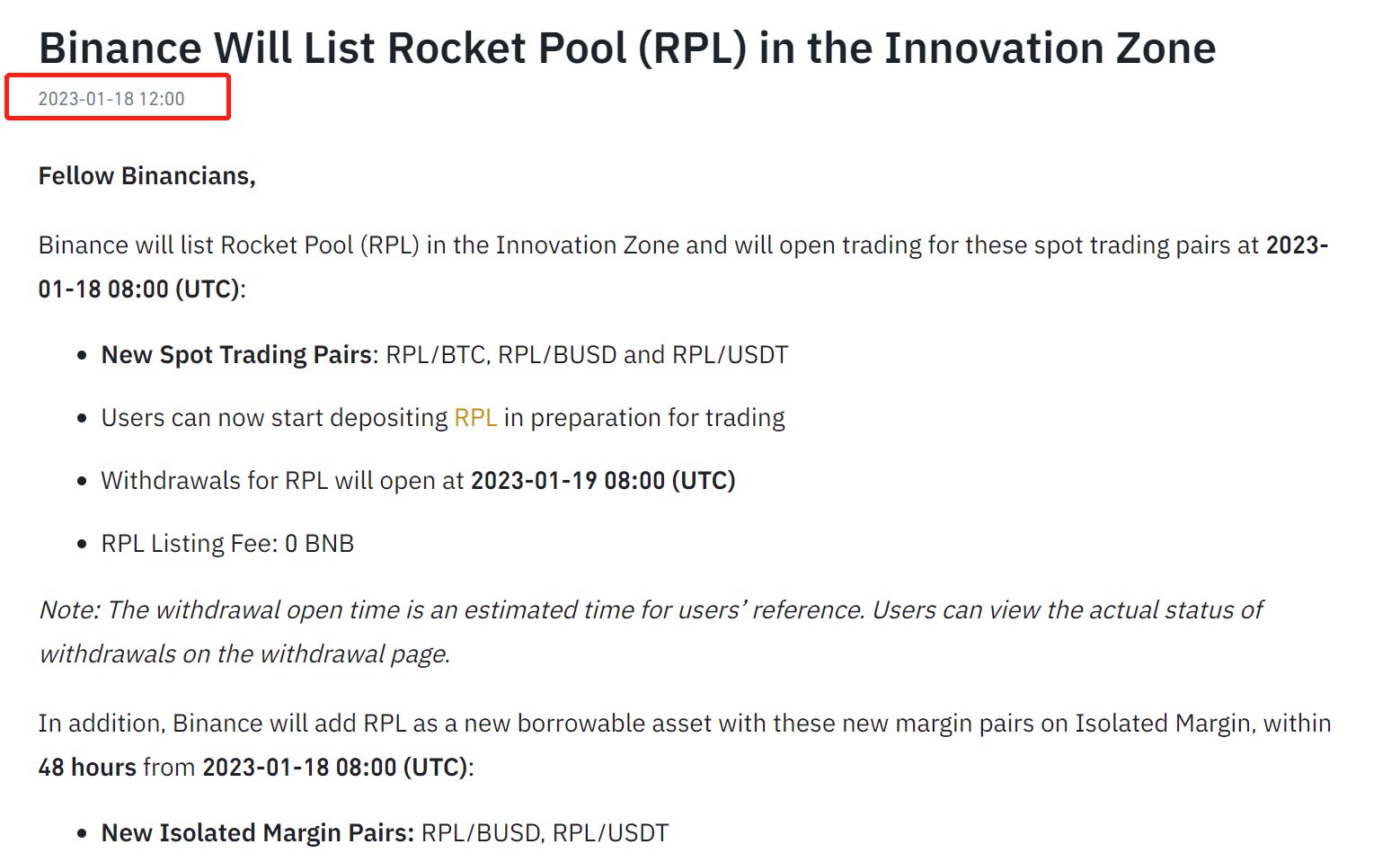
Task: Click the 2023-01-18 12:00 publish timestamp
Action: 111,99
